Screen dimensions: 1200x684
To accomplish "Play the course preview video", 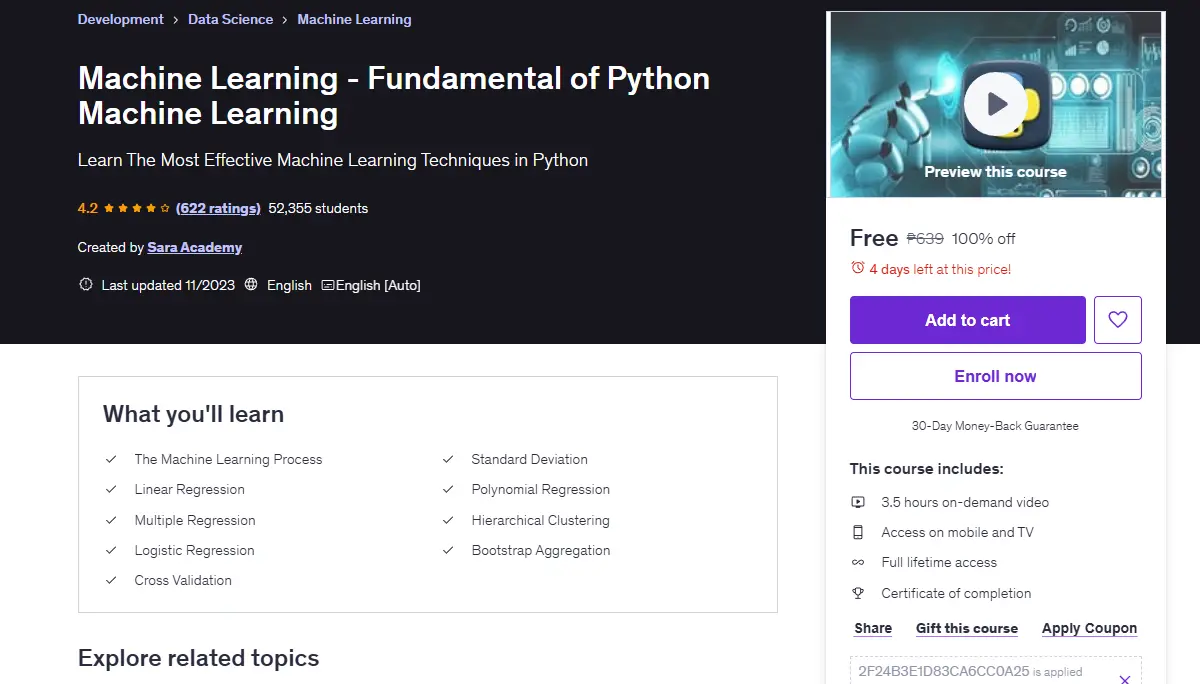I will [995, 104].
